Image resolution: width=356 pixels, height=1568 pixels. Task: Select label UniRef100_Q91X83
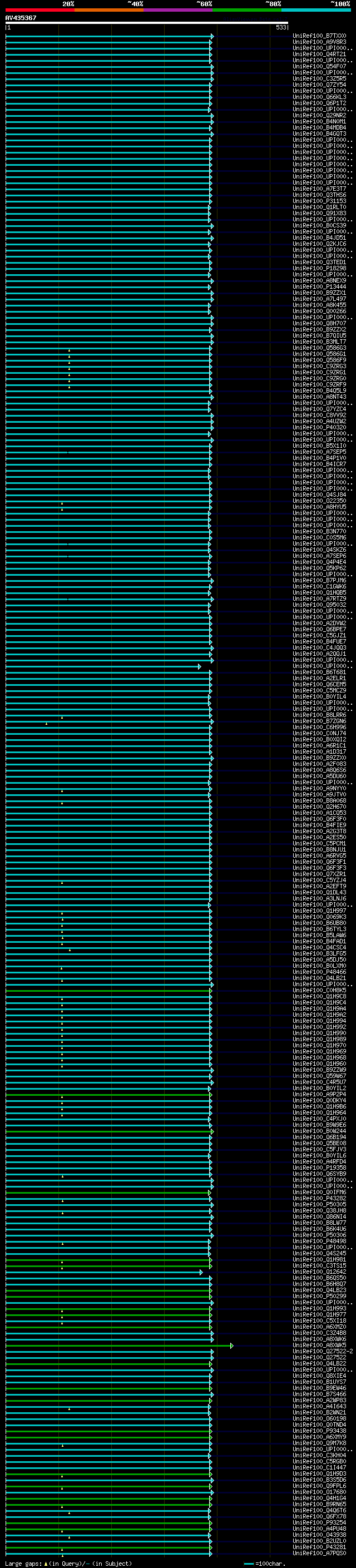(319, 213)
